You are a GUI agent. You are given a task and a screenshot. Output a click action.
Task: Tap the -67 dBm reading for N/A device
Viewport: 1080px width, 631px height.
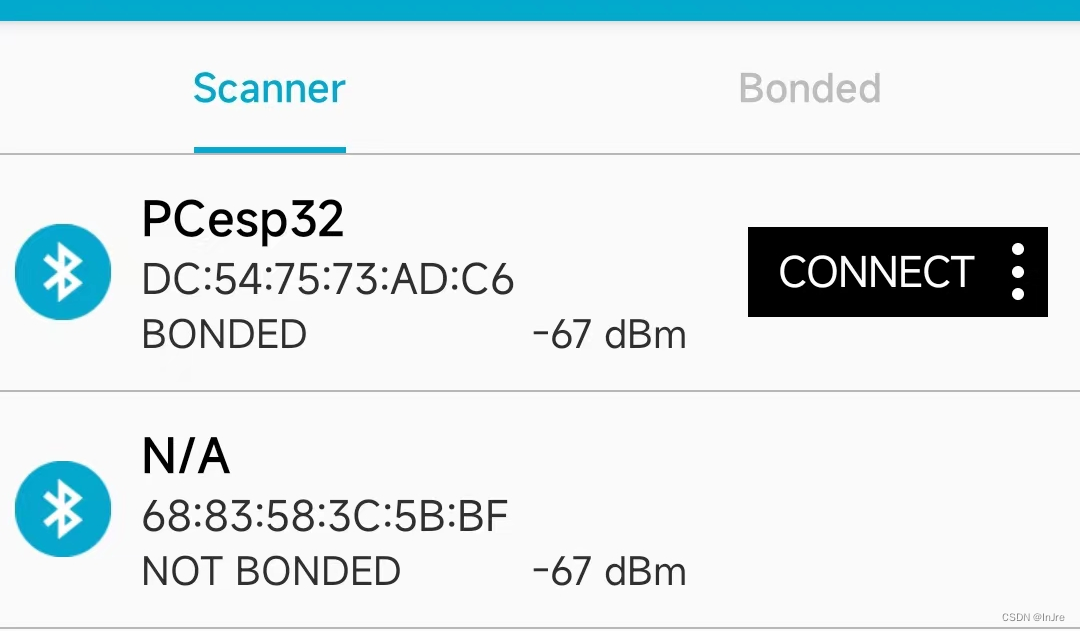pyautogui.click(x=610, y=572)
